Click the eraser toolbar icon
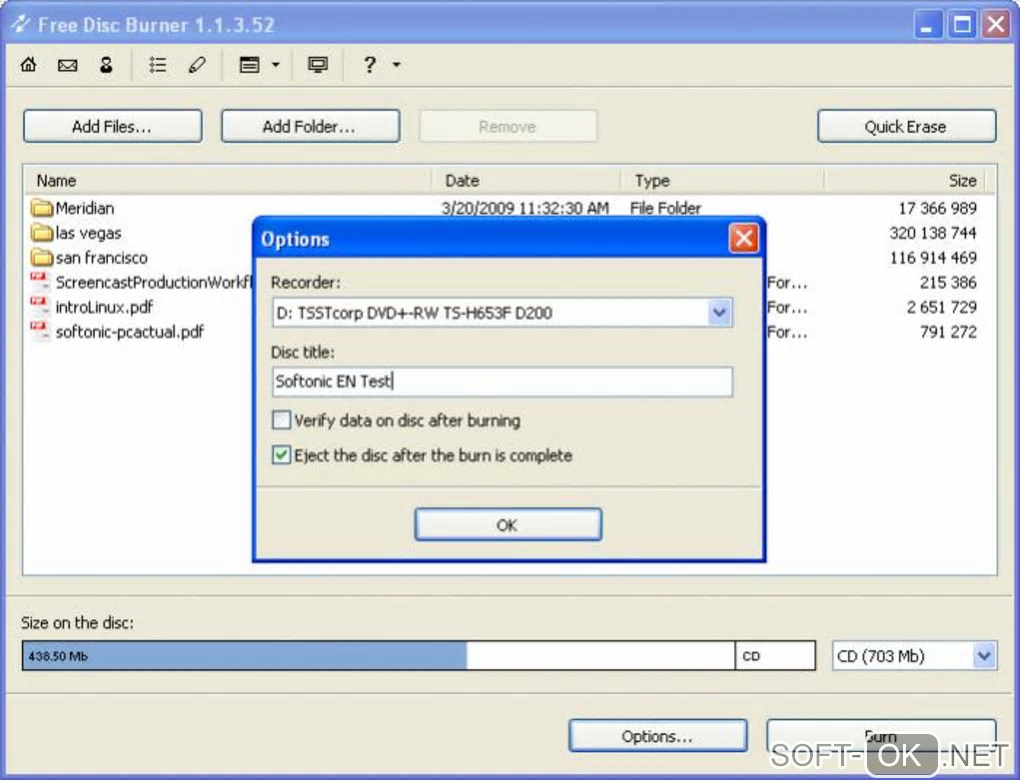This screenshot has height=780, width=1020. click(197, 64)
